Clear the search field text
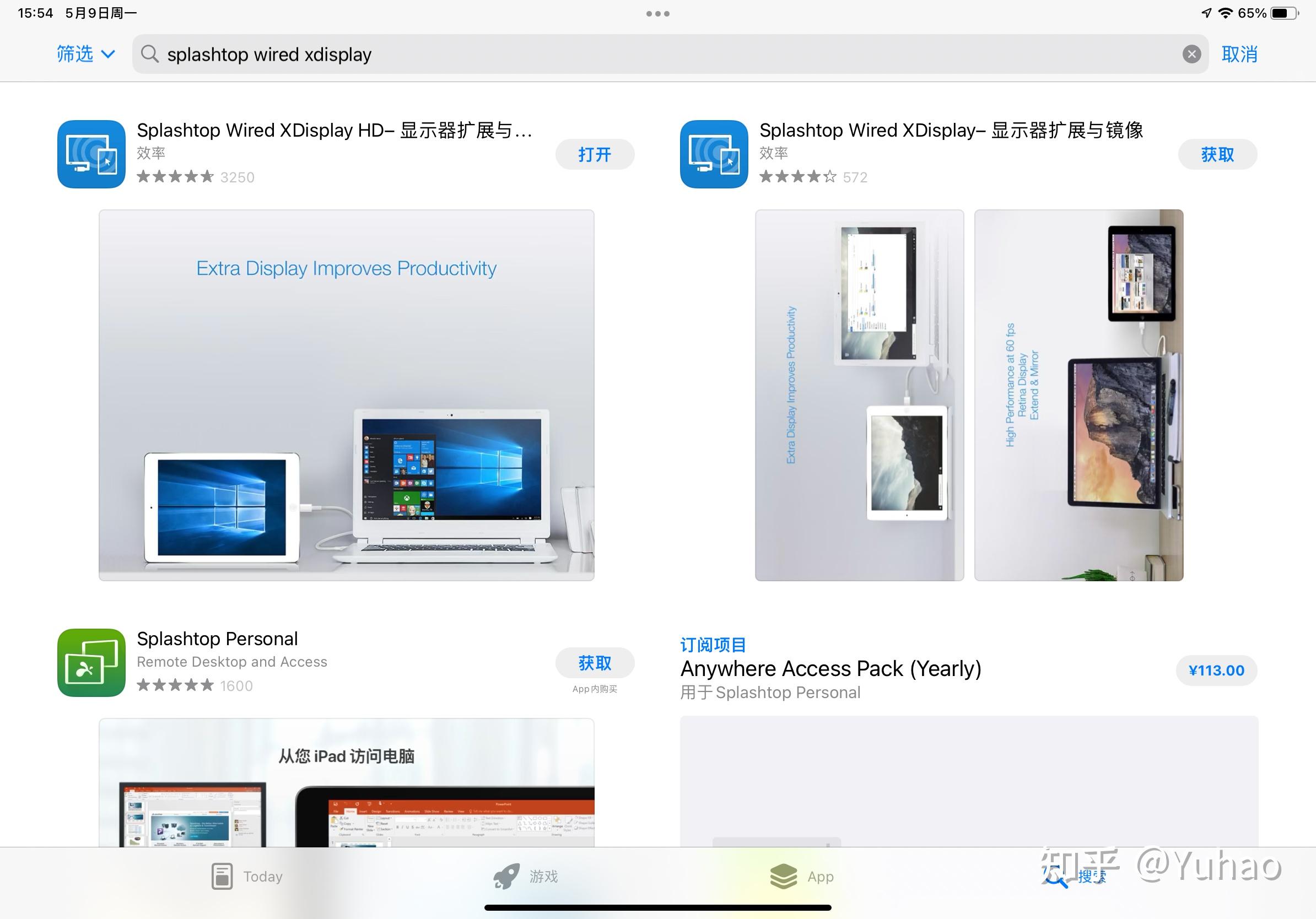 click(x=1191, y=54)
